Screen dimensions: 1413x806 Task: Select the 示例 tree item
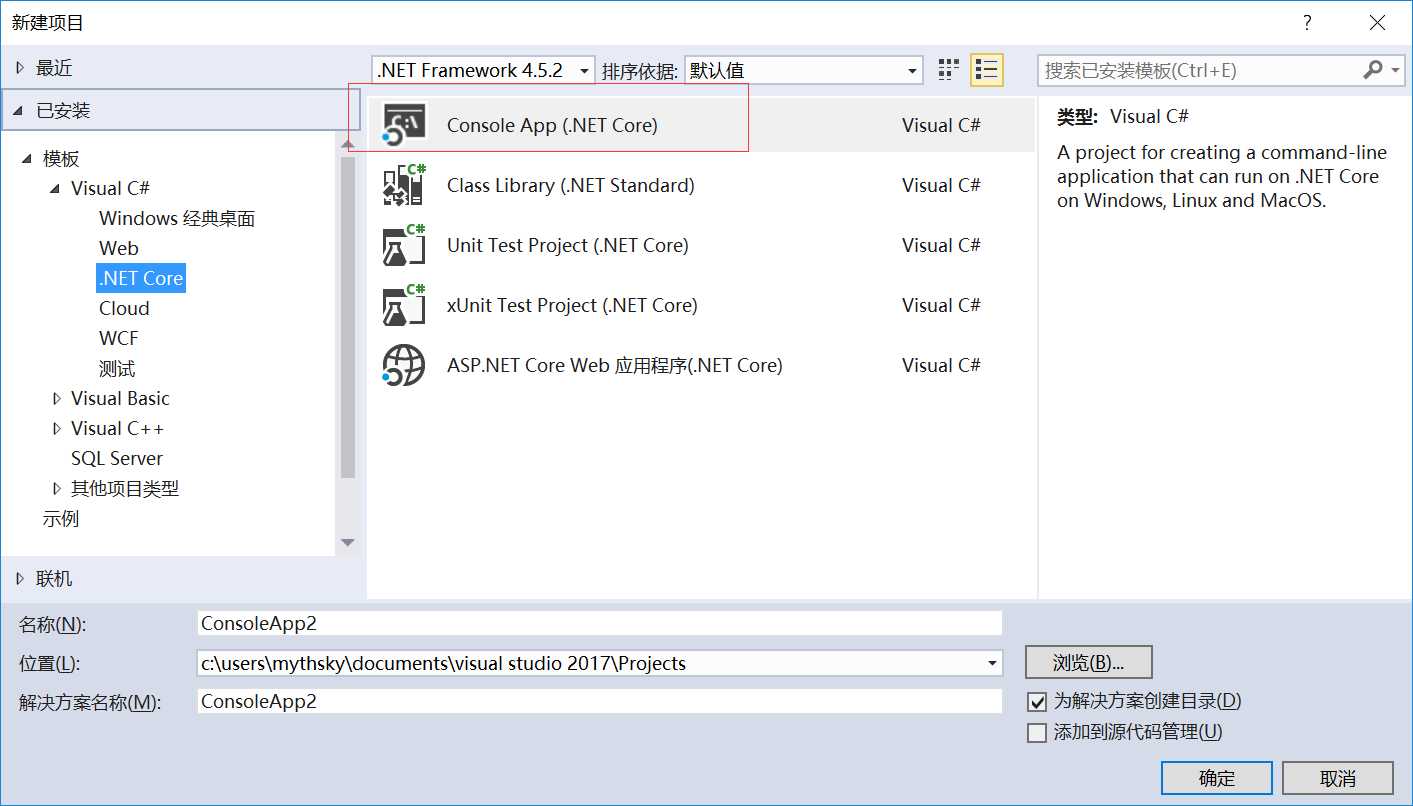pyautogui.click(x=60, y=518)
